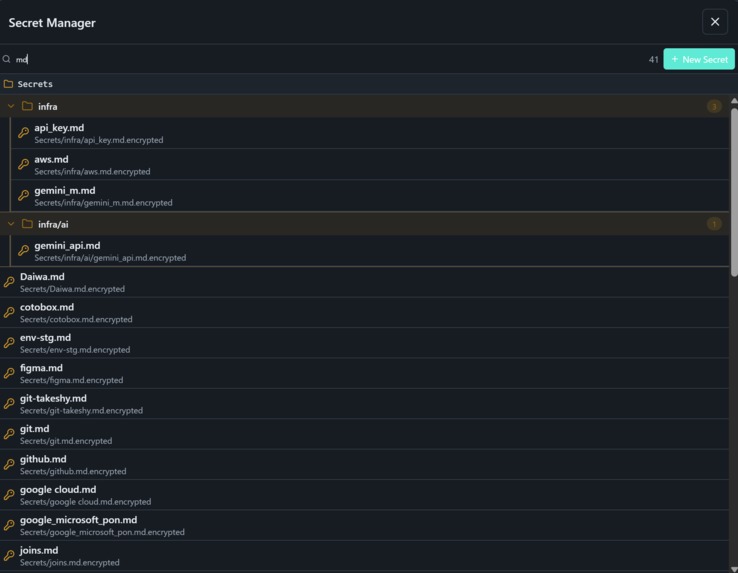Click the infra/ai folder name
This screenshot has width=738, height=573.
[x=53, y=225]
